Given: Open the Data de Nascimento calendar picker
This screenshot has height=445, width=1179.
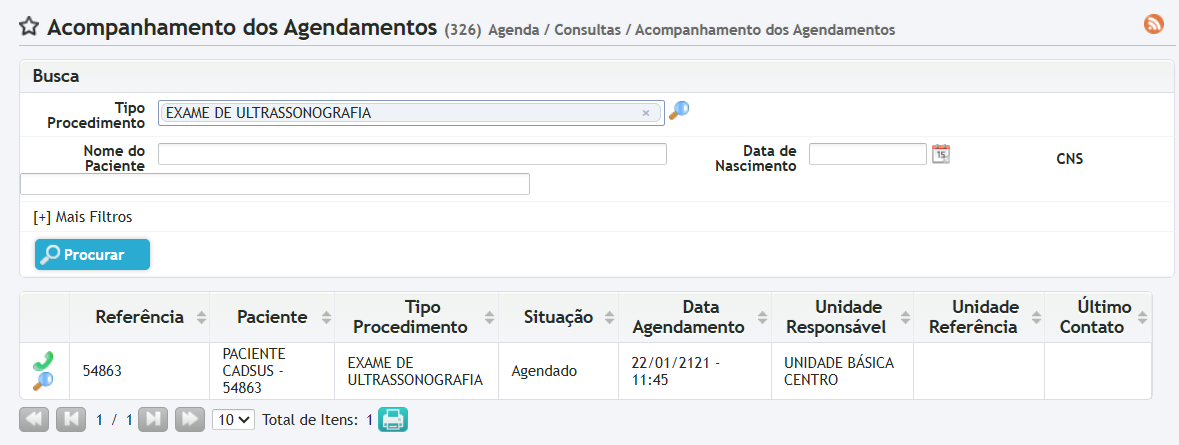Looking at the screenshot, I should [x=941, y=153].
